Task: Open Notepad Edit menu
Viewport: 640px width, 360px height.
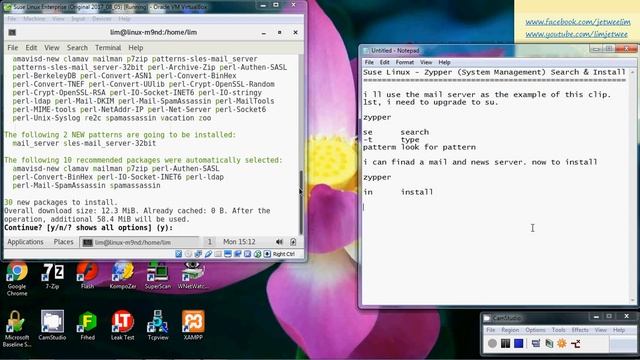Action: point(384,62)
